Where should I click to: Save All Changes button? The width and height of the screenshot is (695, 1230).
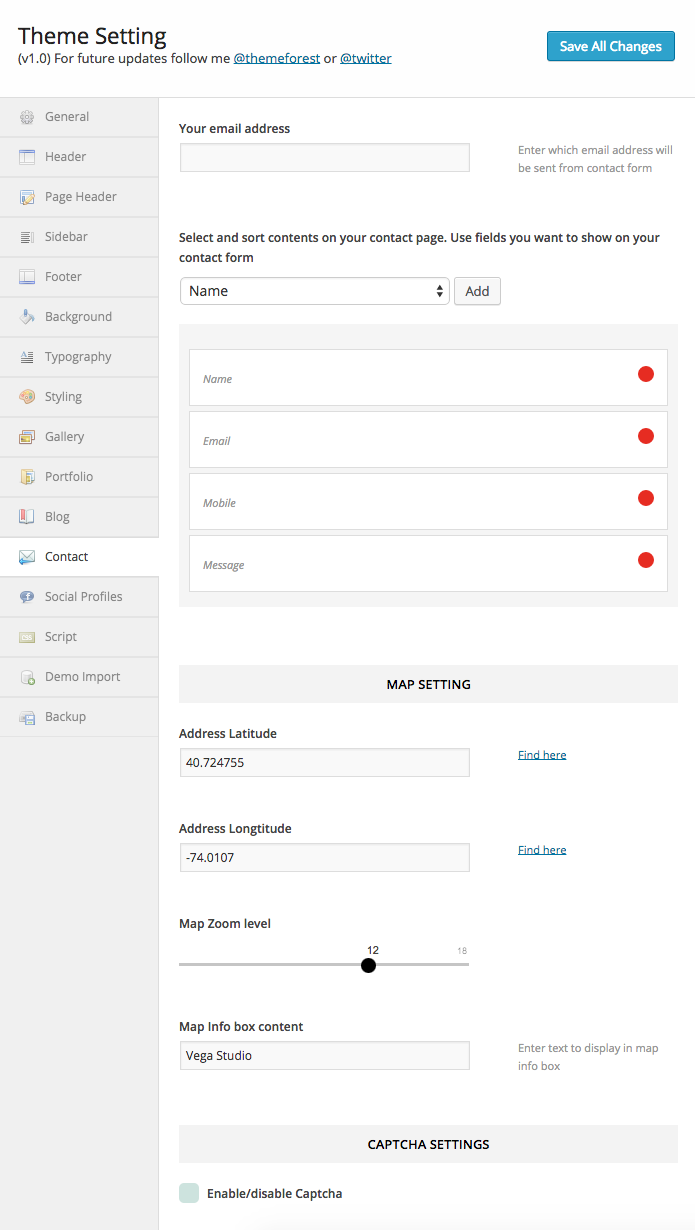[x=610, y=46]
